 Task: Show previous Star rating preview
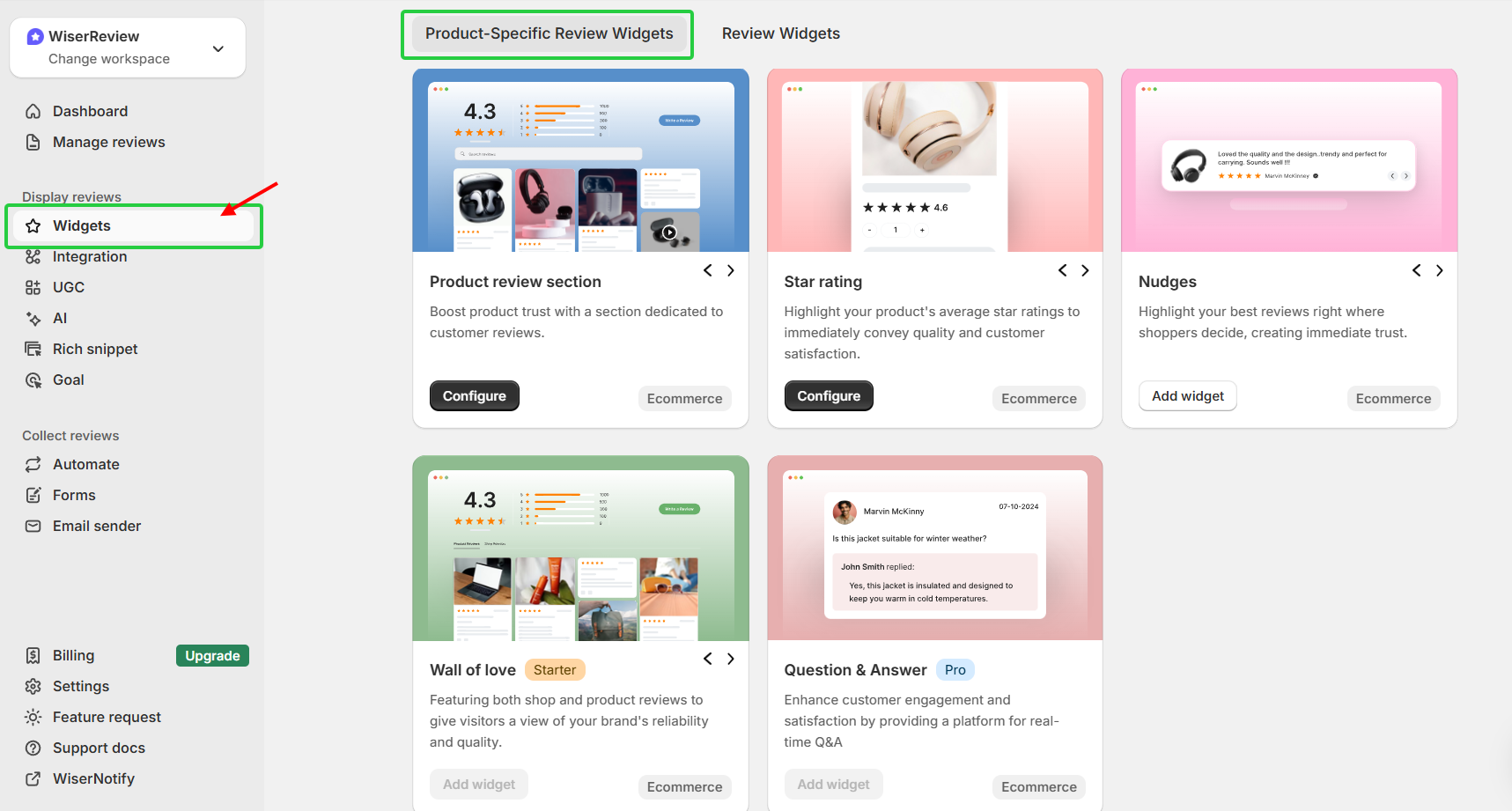(1062, 270)
